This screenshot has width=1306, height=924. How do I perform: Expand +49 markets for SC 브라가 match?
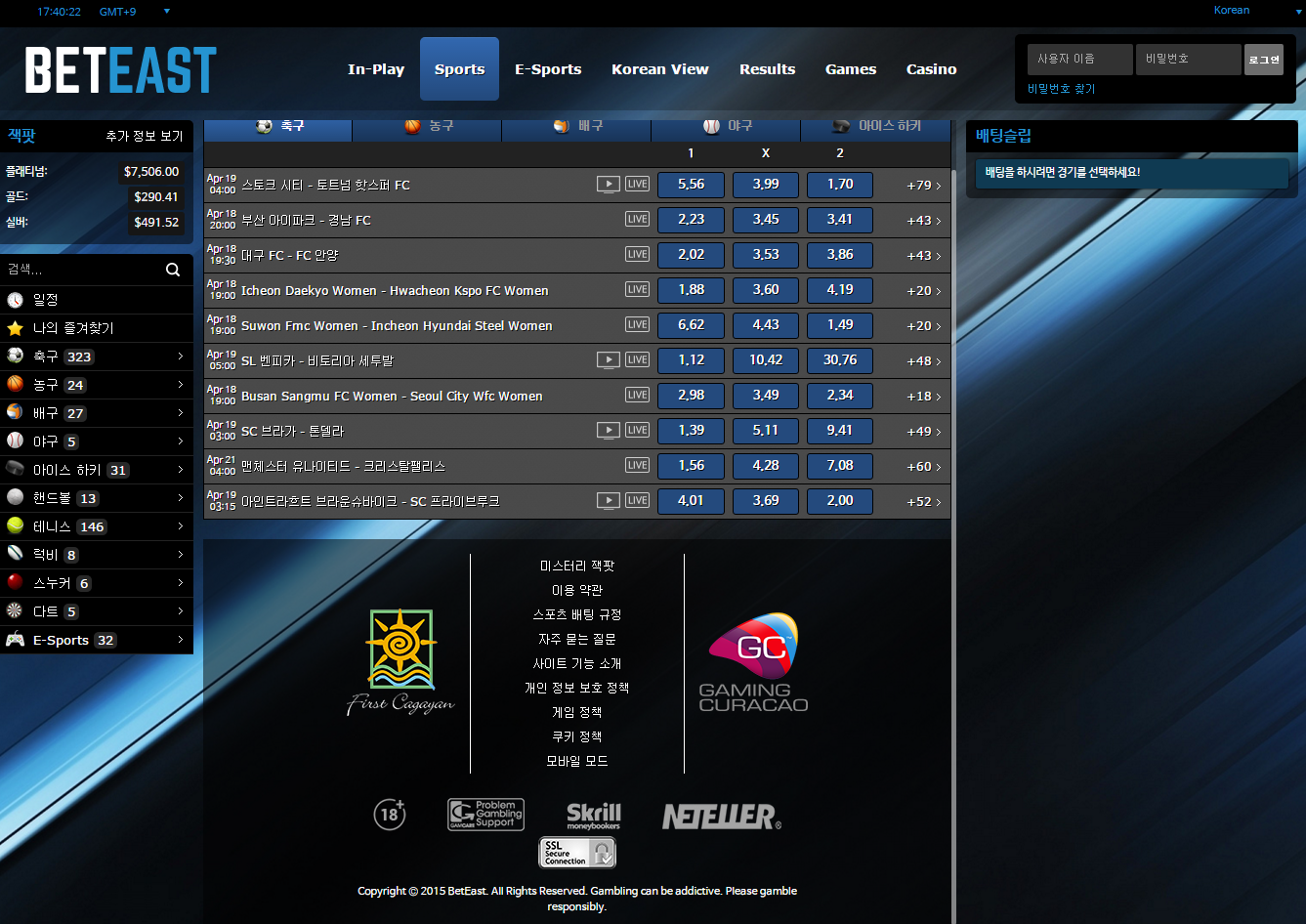click(x=924, y=431)
